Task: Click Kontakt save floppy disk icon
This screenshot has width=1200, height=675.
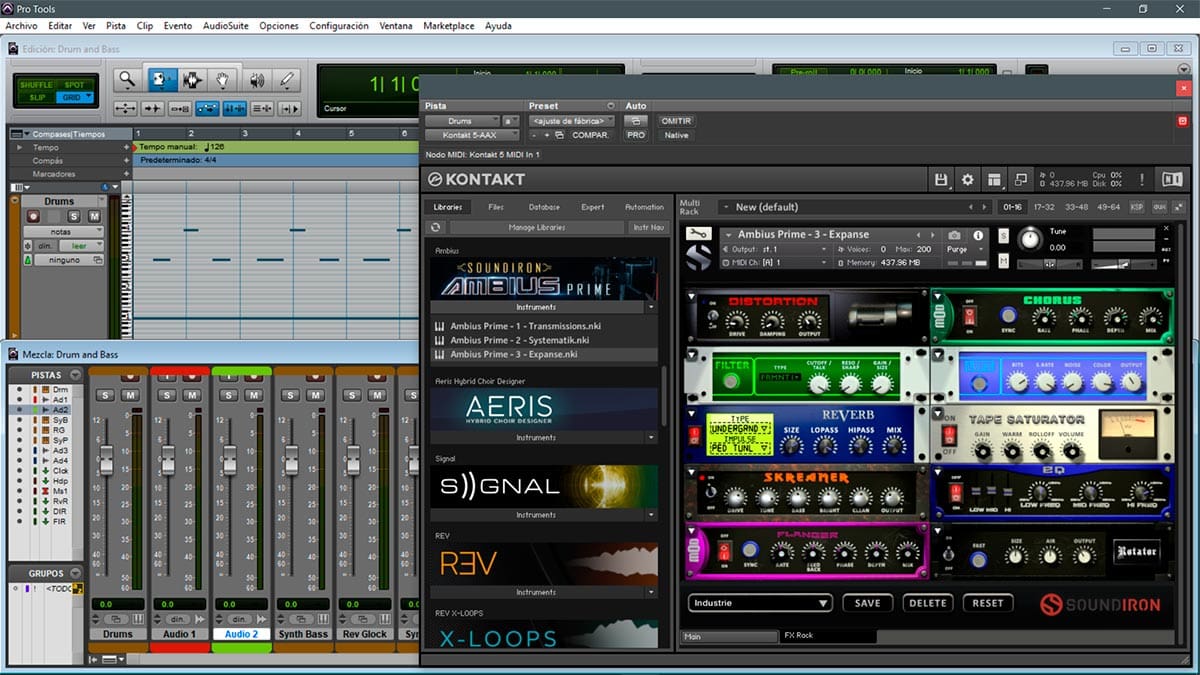Action: (940, 180)
